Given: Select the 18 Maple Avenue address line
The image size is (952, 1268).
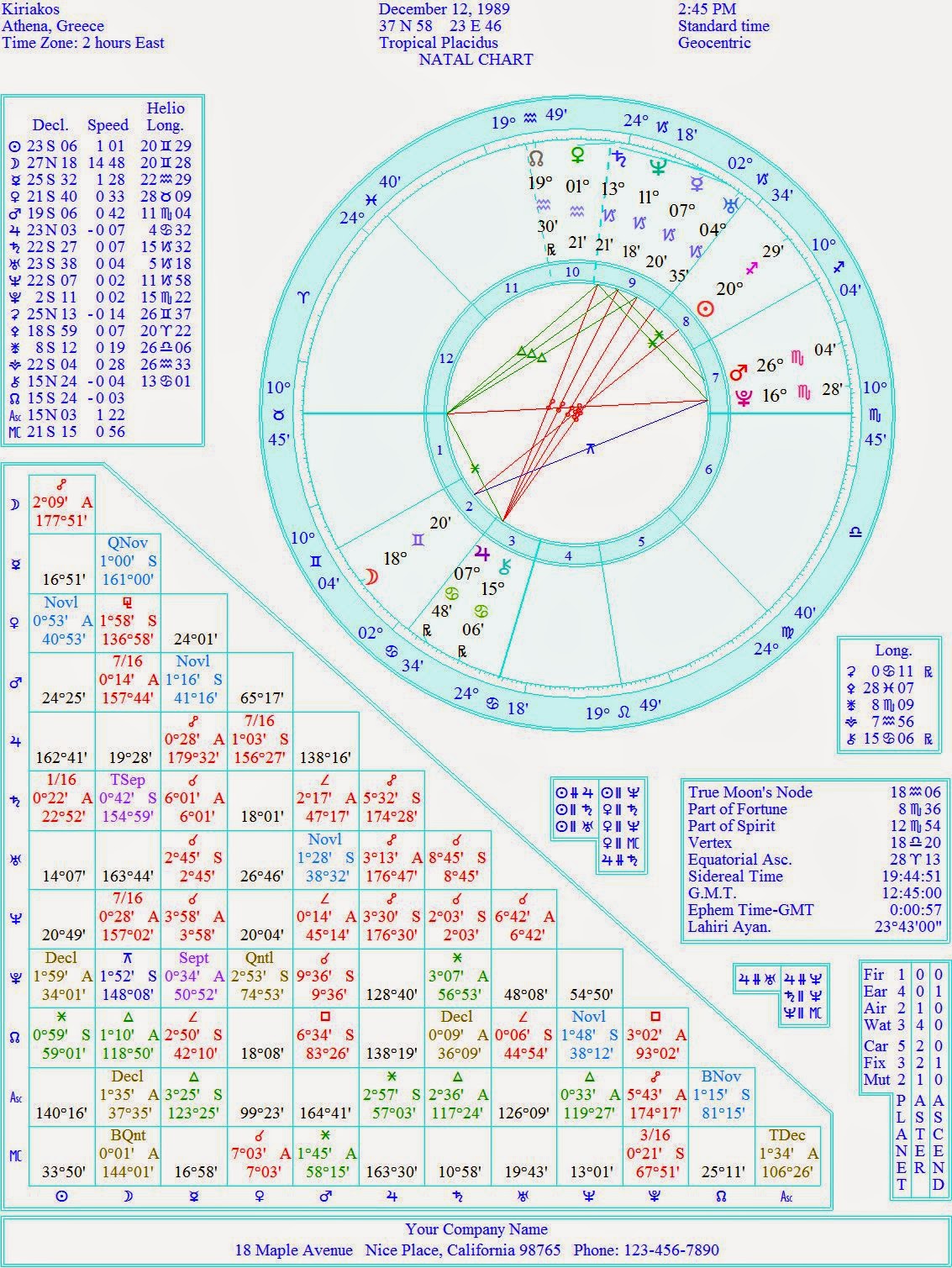Looking at the screenshot, I should click(x=476, y=1250).
